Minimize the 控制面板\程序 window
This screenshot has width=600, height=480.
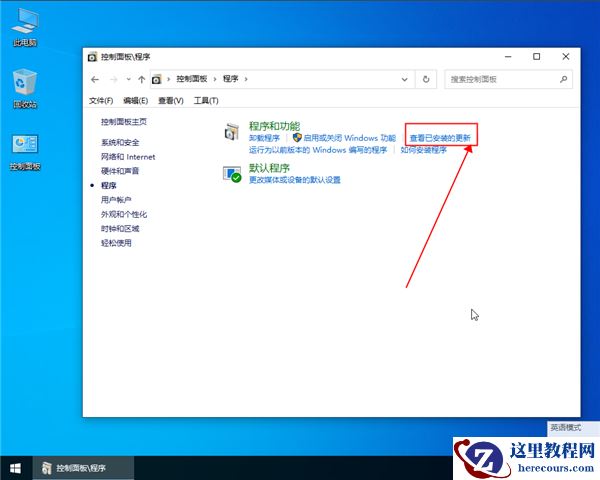pos(508,57)
